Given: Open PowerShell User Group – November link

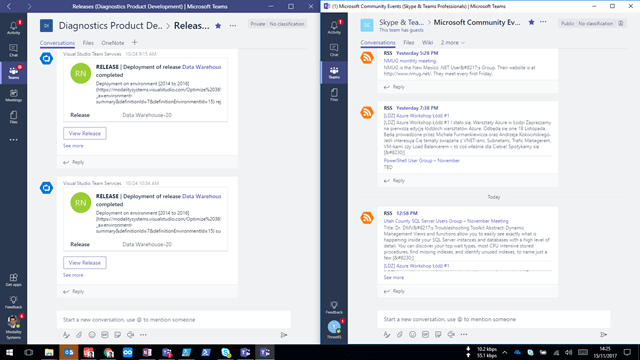Looking at the screenshot, I should tap(422, 160).
